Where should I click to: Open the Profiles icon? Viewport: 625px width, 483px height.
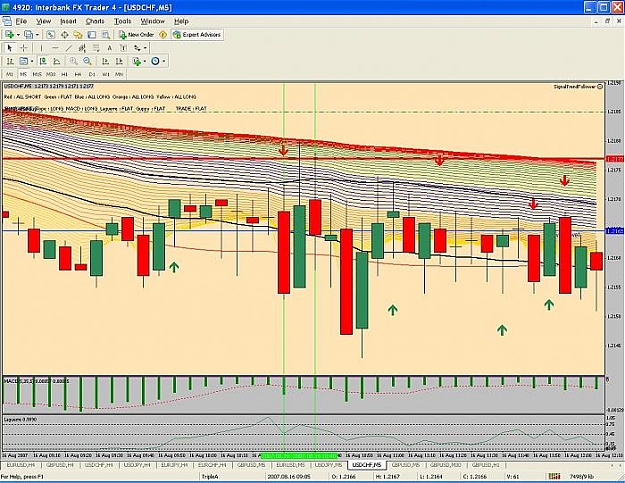(28, 35)
